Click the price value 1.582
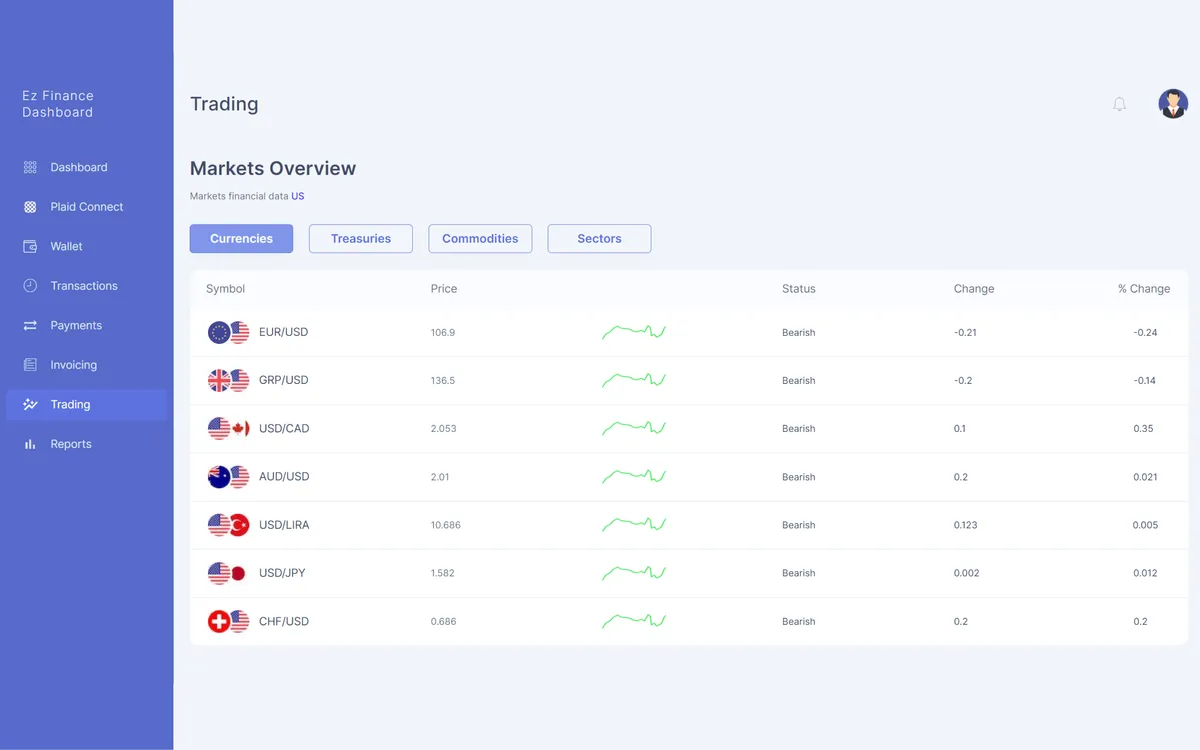1200x750 pixels. pyautogui.click(x=443, y=573)
